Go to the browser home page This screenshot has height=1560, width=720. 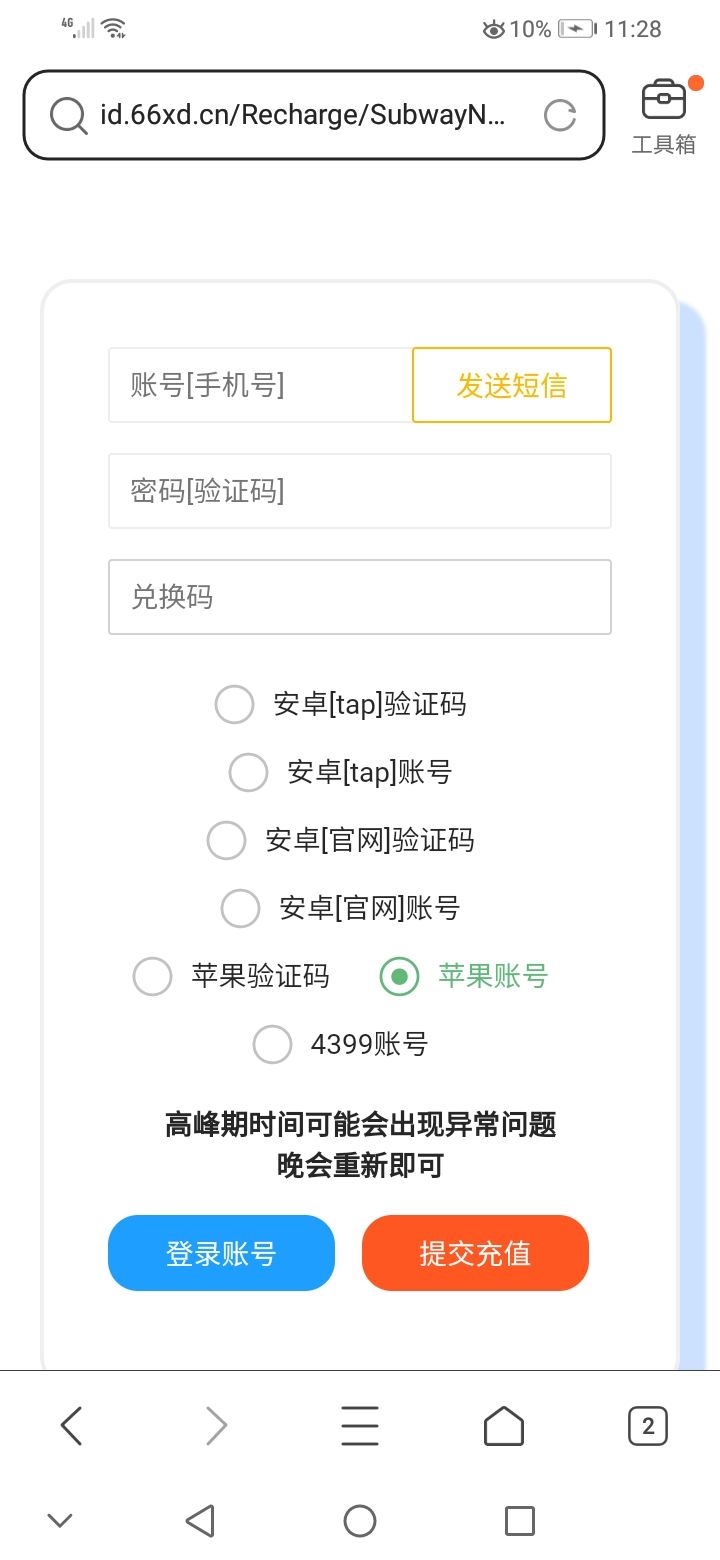point(504,1426)
